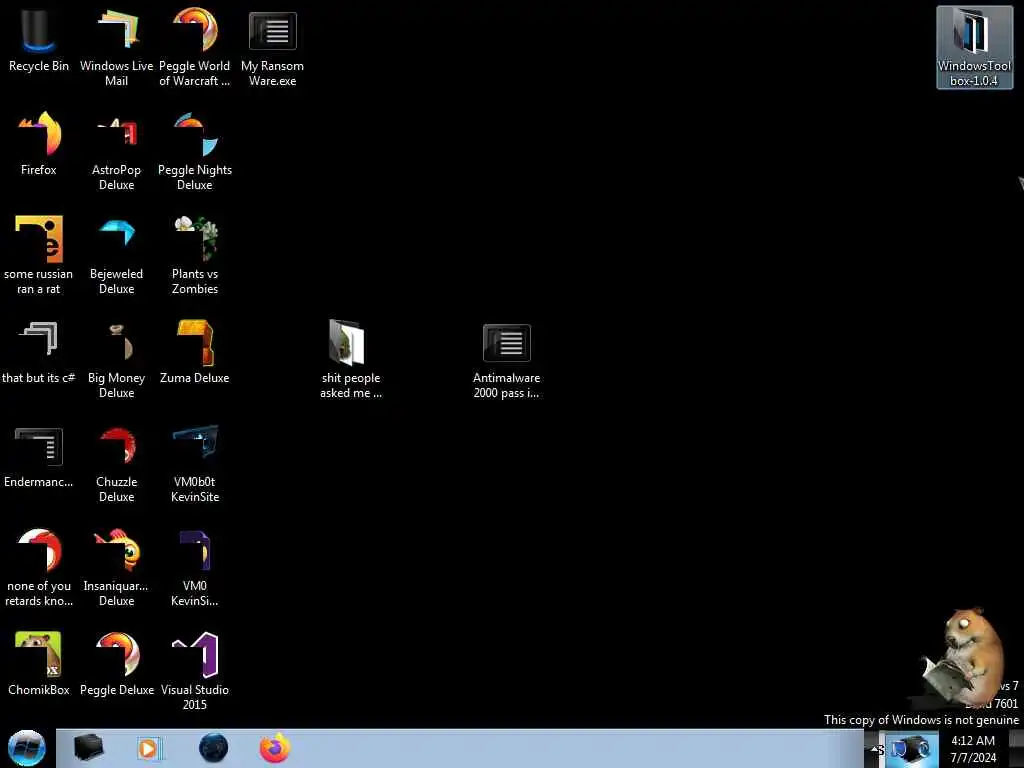Open the dark globe taskbar icon

tap(214, 748)
